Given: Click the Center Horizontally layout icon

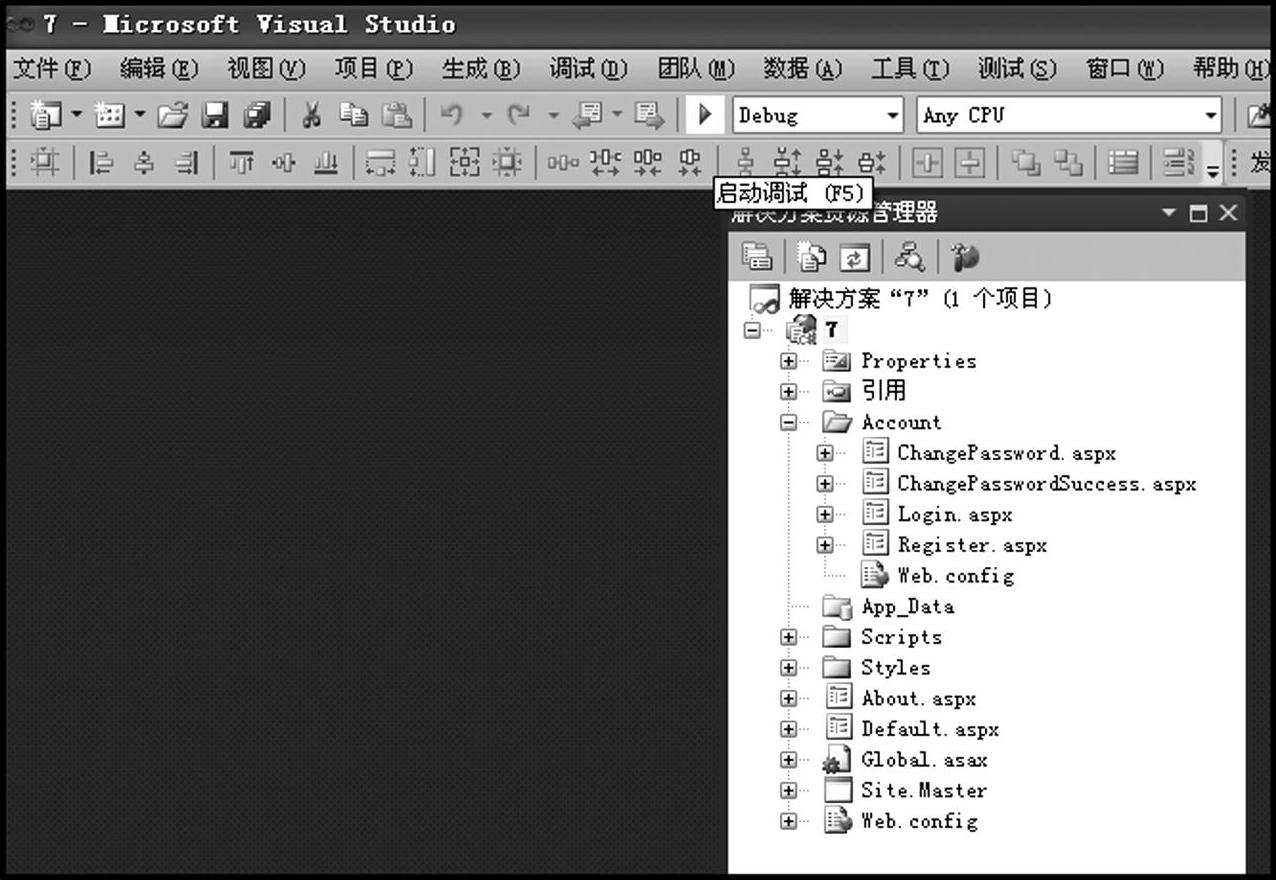Looking at the screenshot, I should 927,162.
